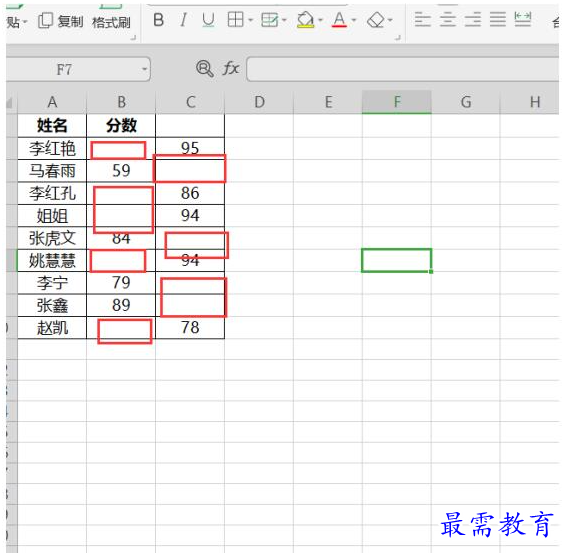
Task: Toggle Italic formatting
Action: click(183, 20)
